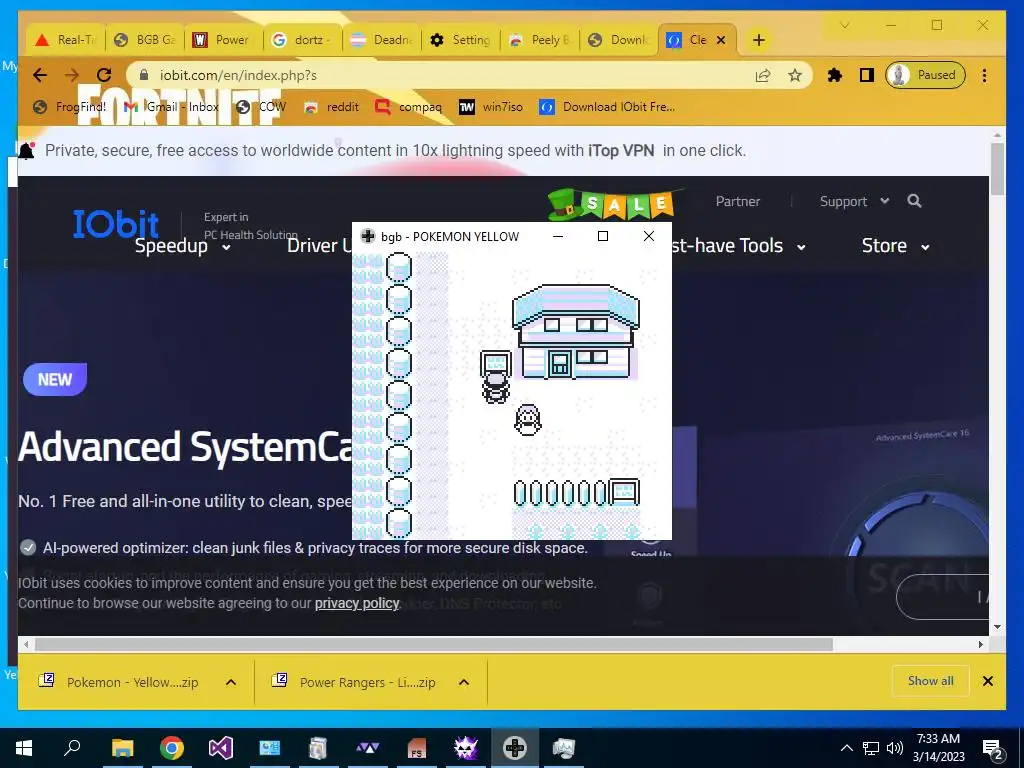1024x768 pixels.
Task: Open the COW bookmark
Action: 261,106
